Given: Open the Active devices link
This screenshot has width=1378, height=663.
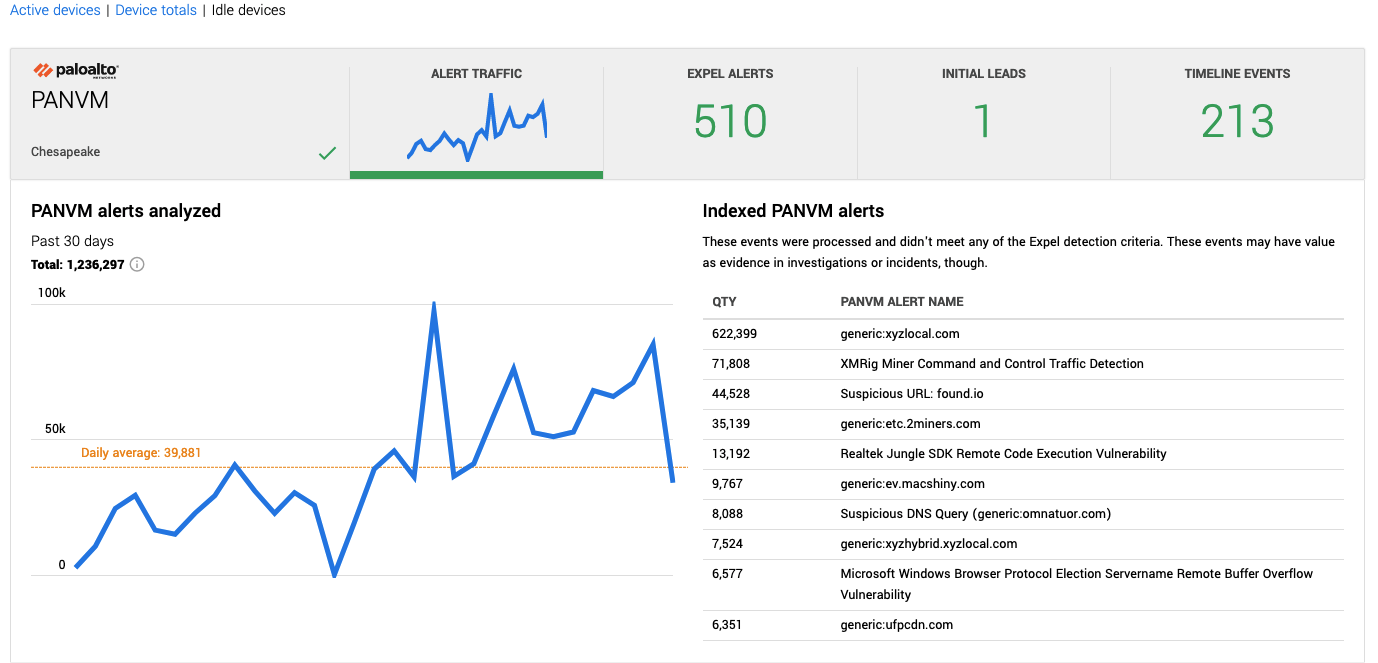Looking at the screenshot, I should (x=55, y=10).
